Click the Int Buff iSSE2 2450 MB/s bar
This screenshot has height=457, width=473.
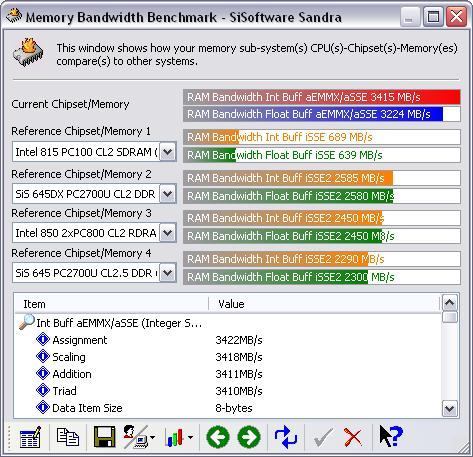[x=322, y=218]
